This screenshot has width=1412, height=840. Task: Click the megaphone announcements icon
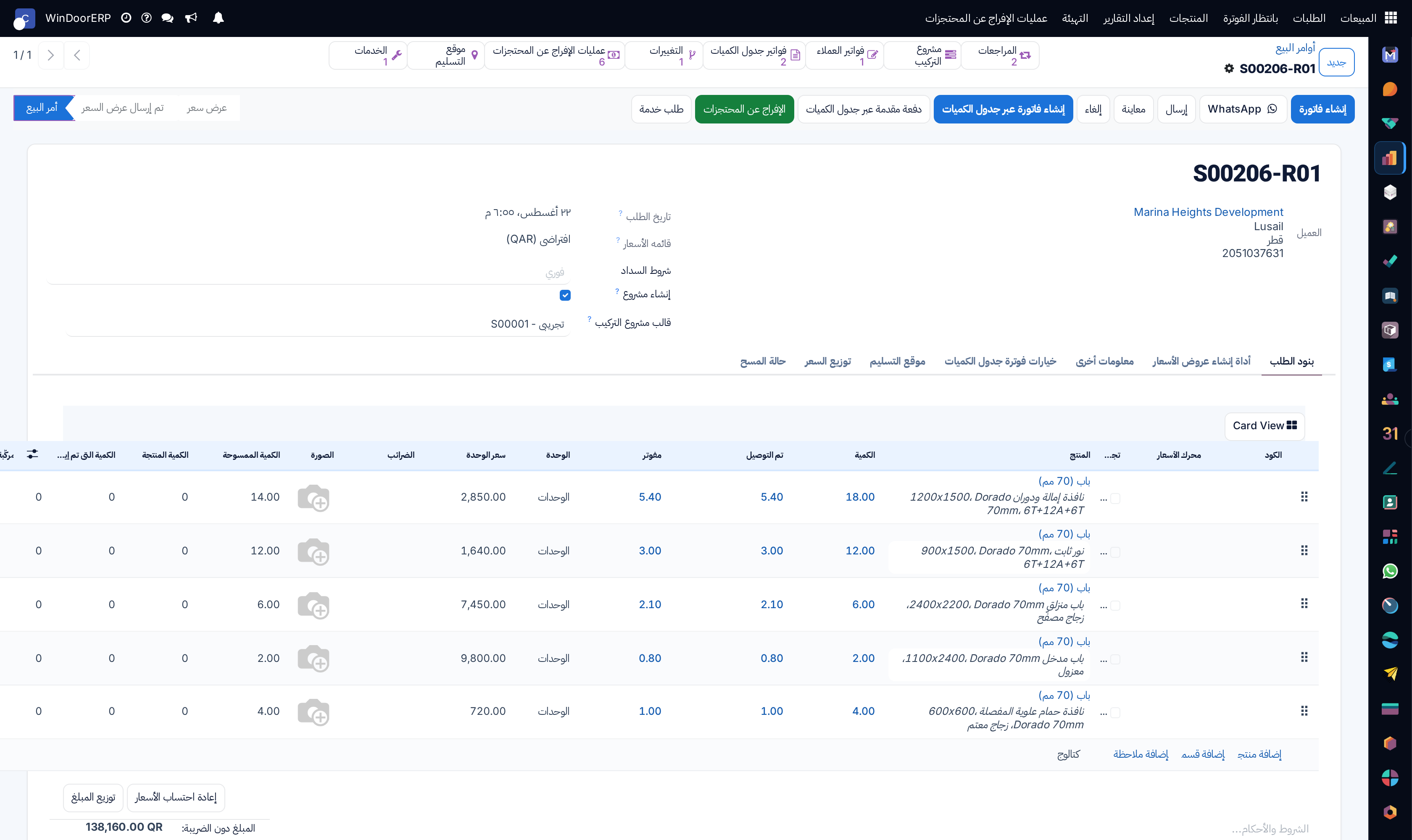tap(192, 18)
